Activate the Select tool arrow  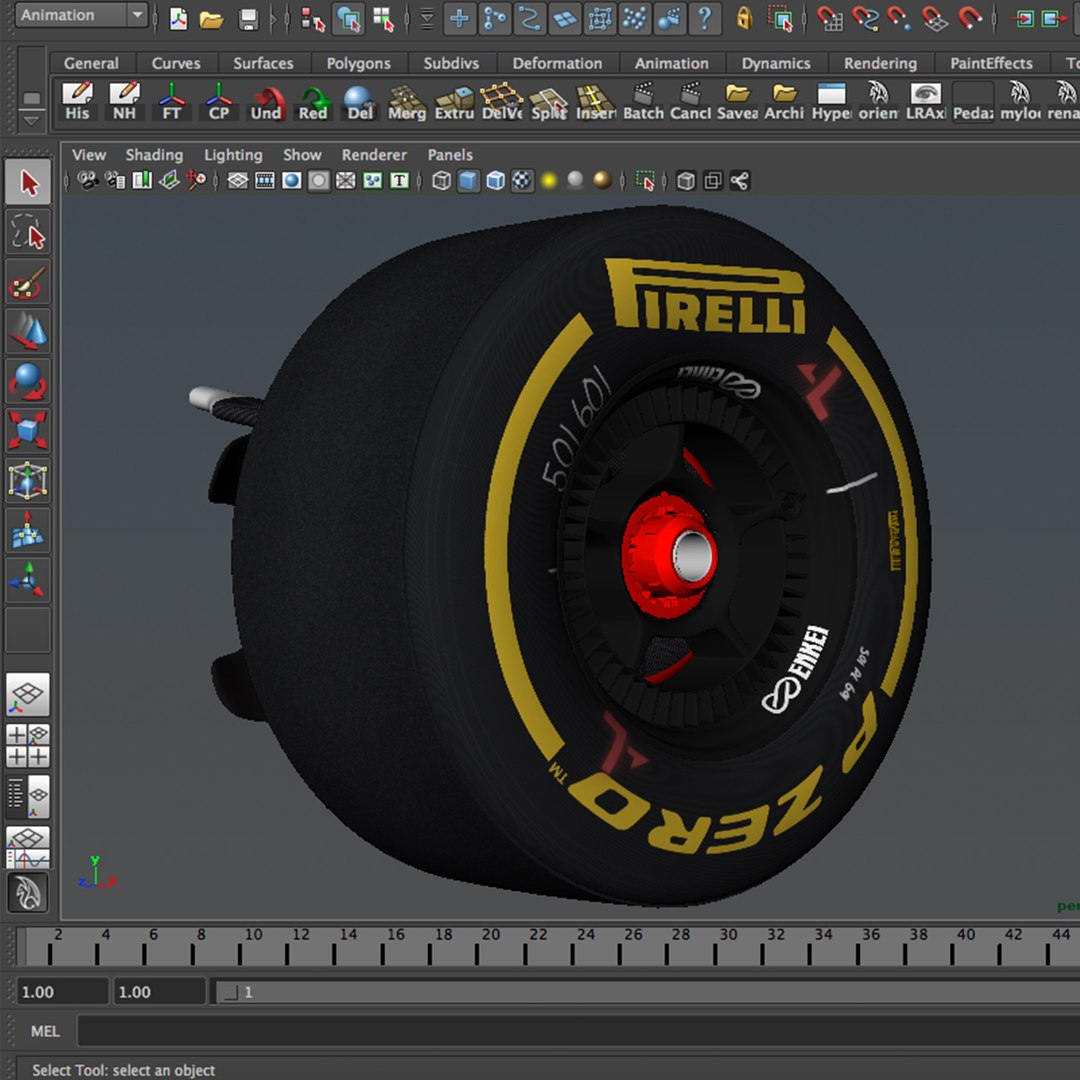(28, 183)
